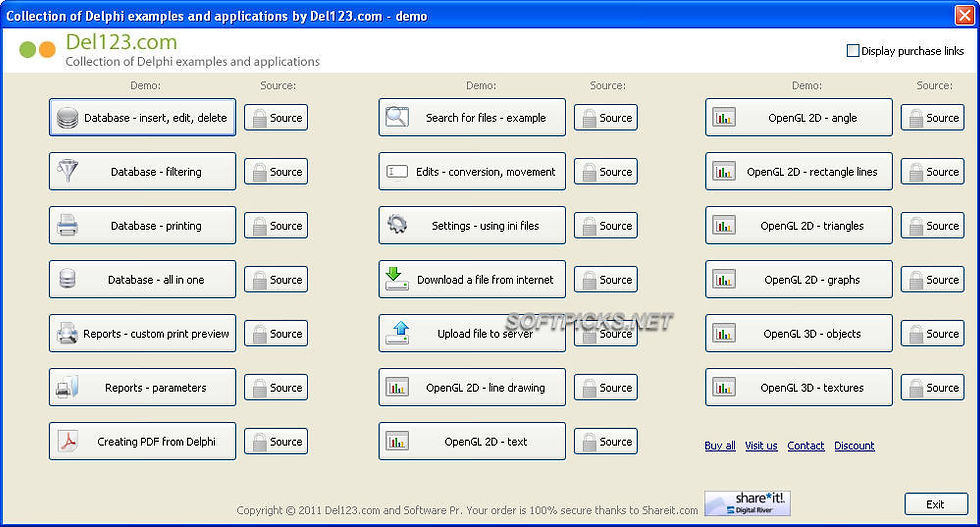Start the Upload file to server demo
The image size is (980, 527).
tap(472, 333)
